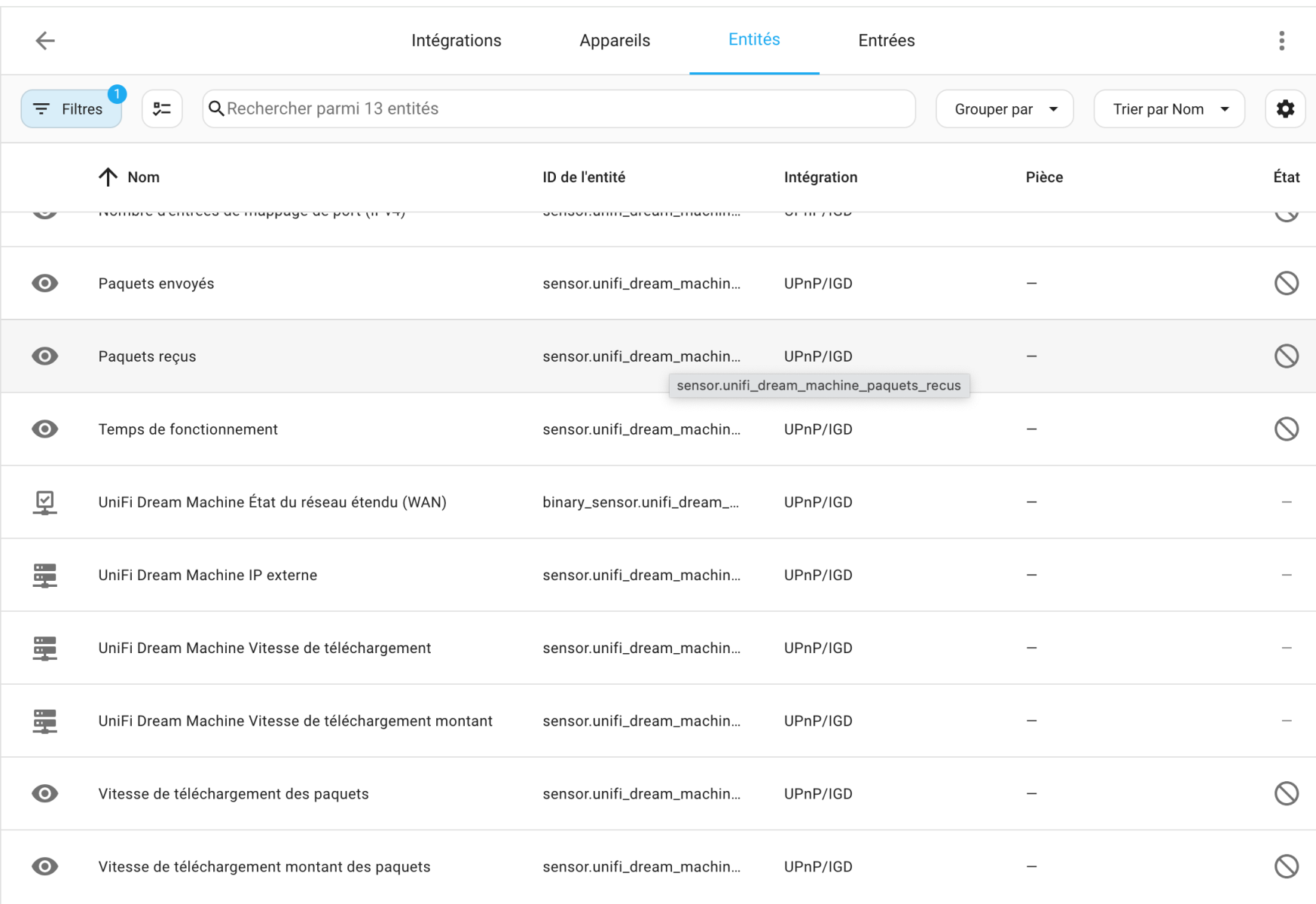This screenshot has width=1316, height=904.
Task: Open UniFi Dream Machine Vitesse de téléchargement montant
Action: pyautogui.click(x=295, y=722)
